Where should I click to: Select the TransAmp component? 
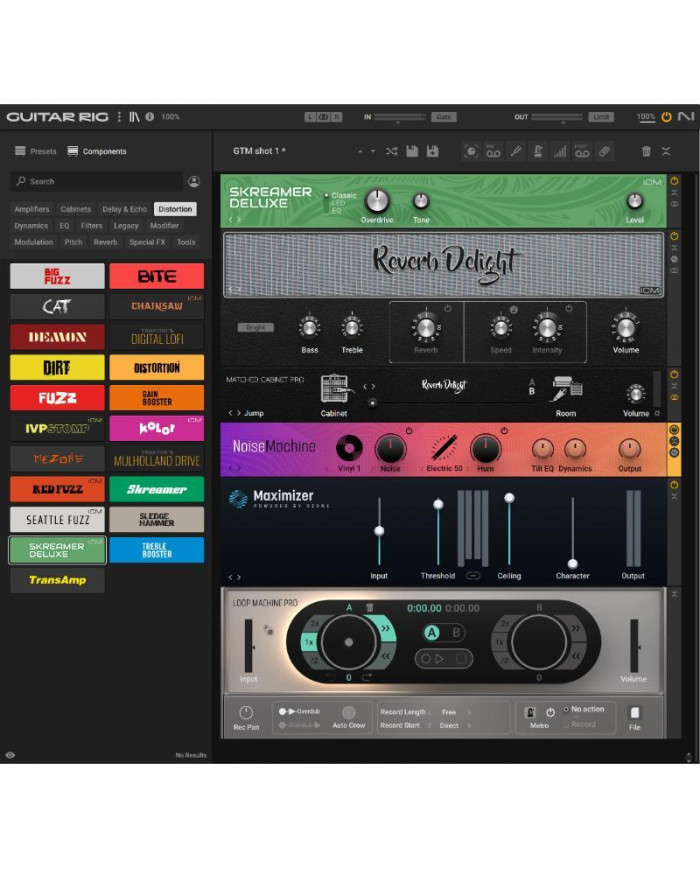[57, 580]
